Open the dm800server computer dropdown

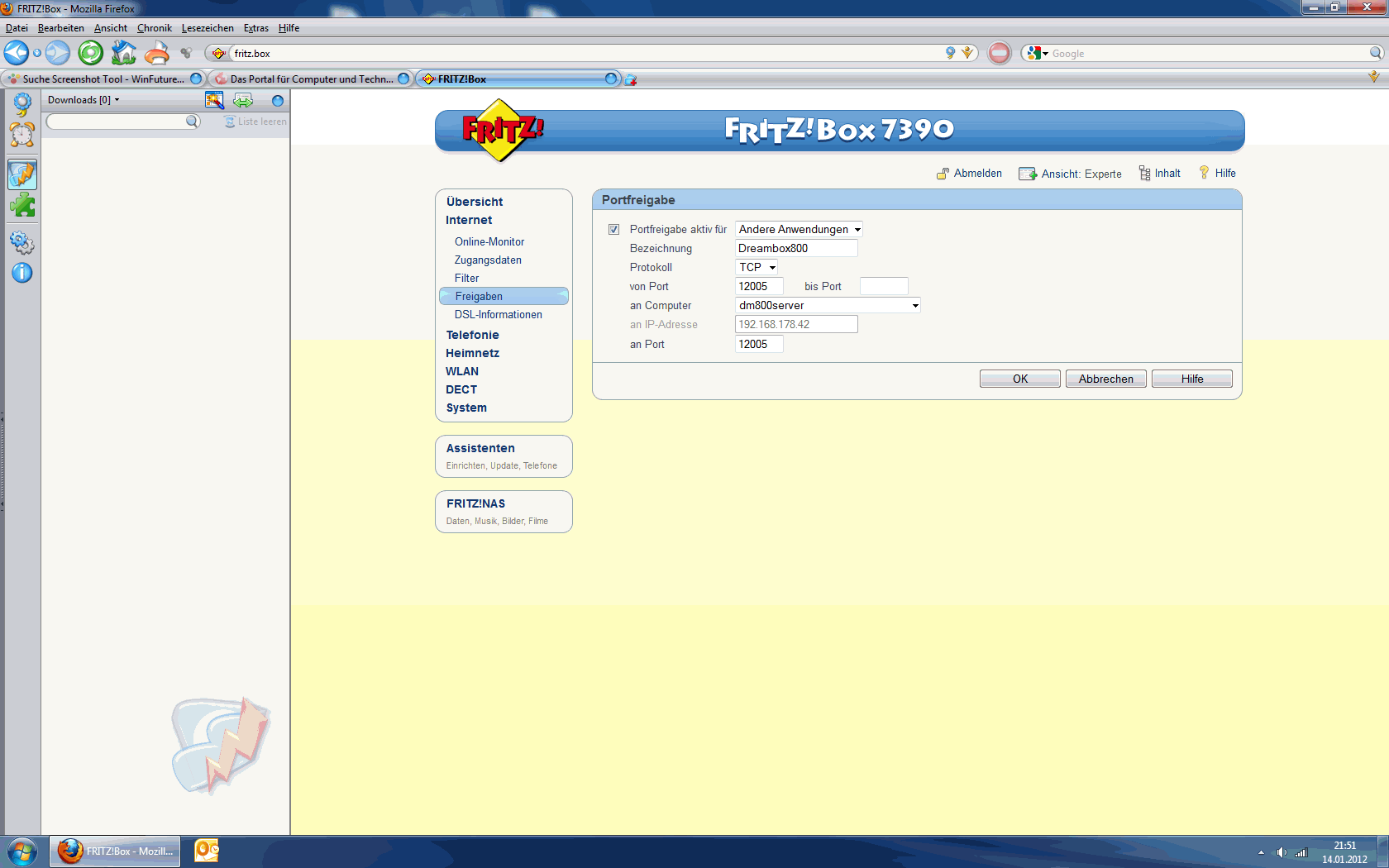point(828,306)
